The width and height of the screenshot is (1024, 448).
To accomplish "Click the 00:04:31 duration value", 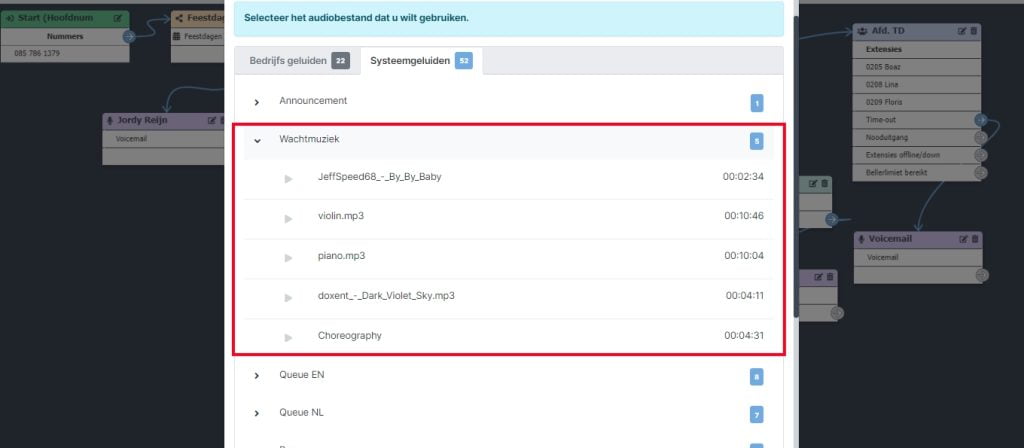I will tap(744, 336).
